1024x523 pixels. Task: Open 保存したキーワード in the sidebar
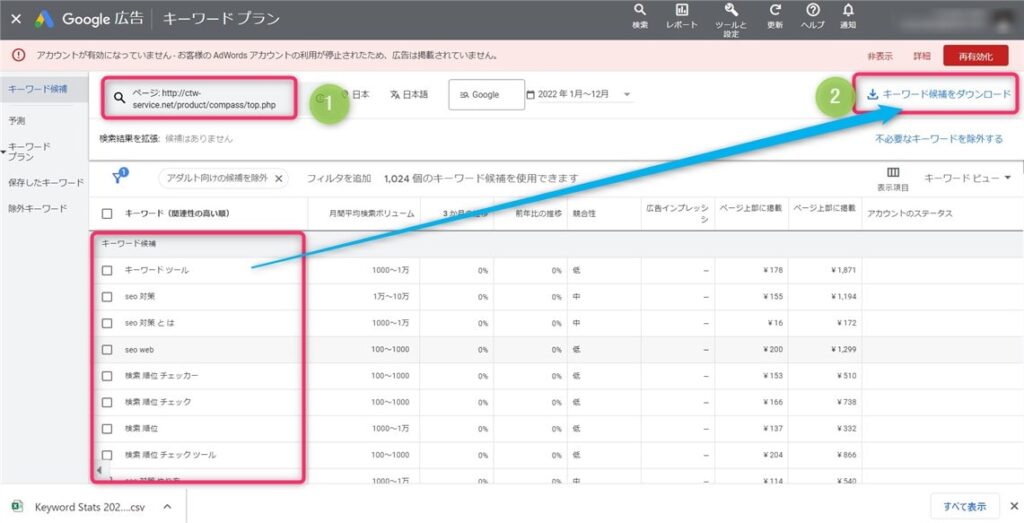(x=46, y=183)
